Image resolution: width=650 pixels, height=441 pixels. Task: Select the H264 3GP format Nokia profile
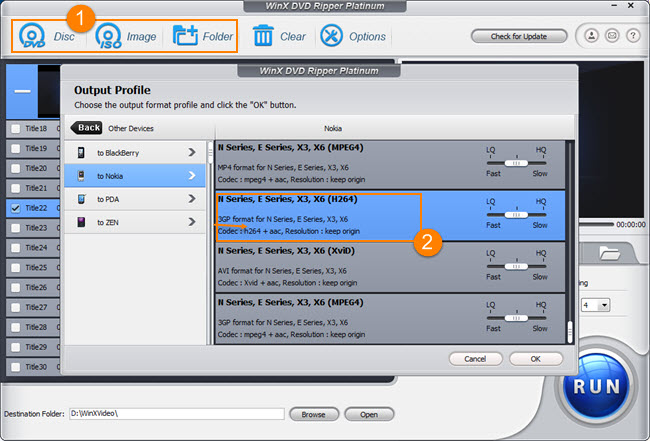click(x=390, y=216)
